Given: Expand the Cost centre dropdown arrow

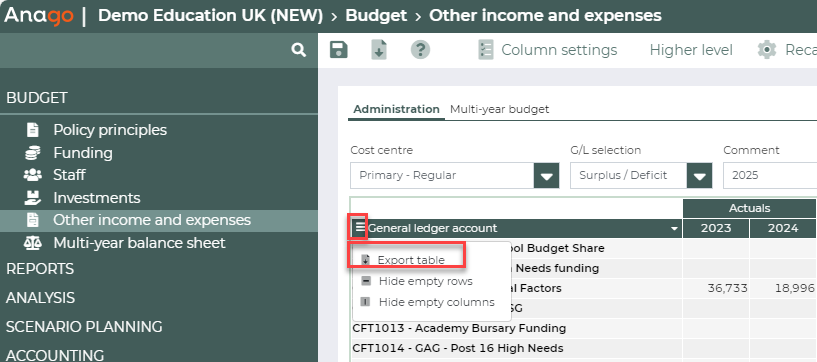Looking at the screenshot, I should pos(547,176).
